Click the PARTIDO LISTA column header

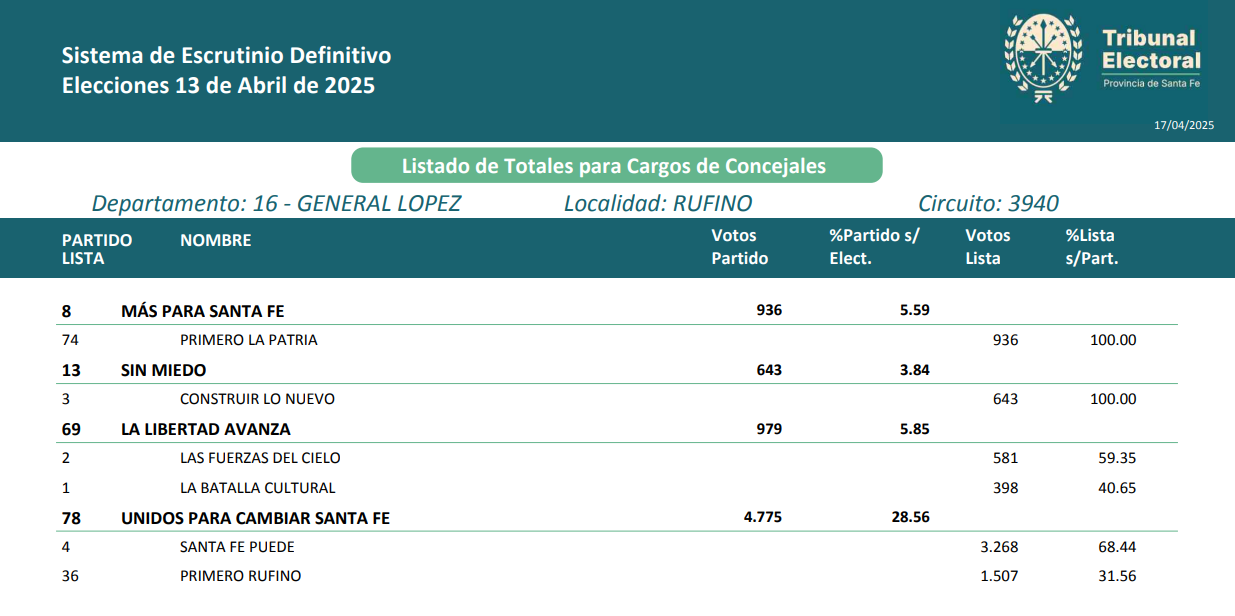click(x=96, y=248)
